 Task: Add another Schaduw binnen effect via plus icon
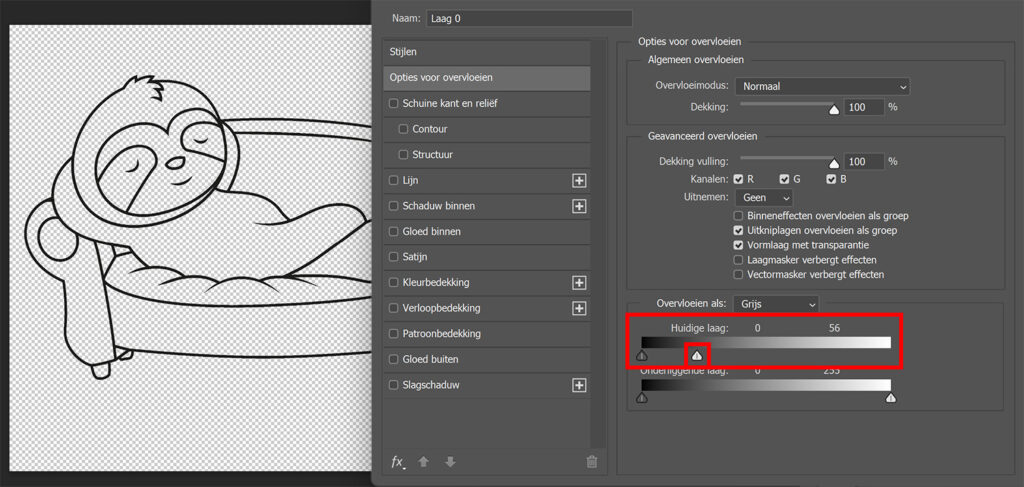(578, 206)
